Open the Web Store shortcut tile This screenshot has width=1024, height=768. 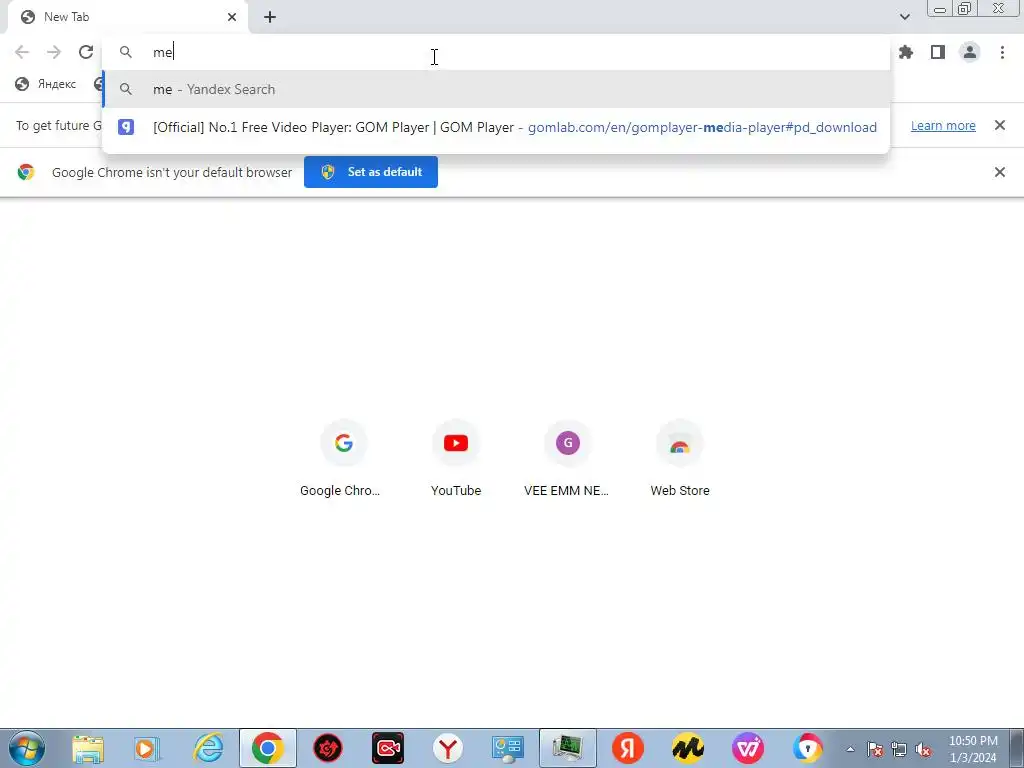coord(680,459)
